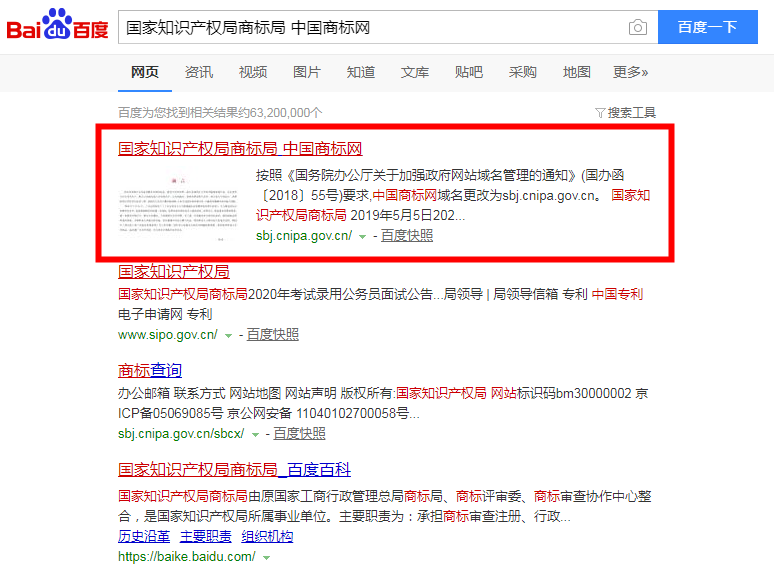Open 搜索工具 filter options
774x574 pixels.
[x=625, y=113]
